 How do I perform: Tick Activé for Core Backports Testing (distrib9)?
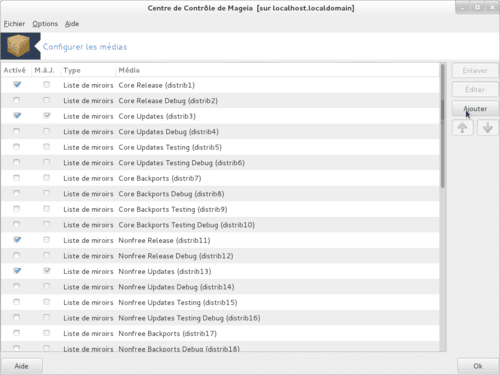[x=16, y=209]
